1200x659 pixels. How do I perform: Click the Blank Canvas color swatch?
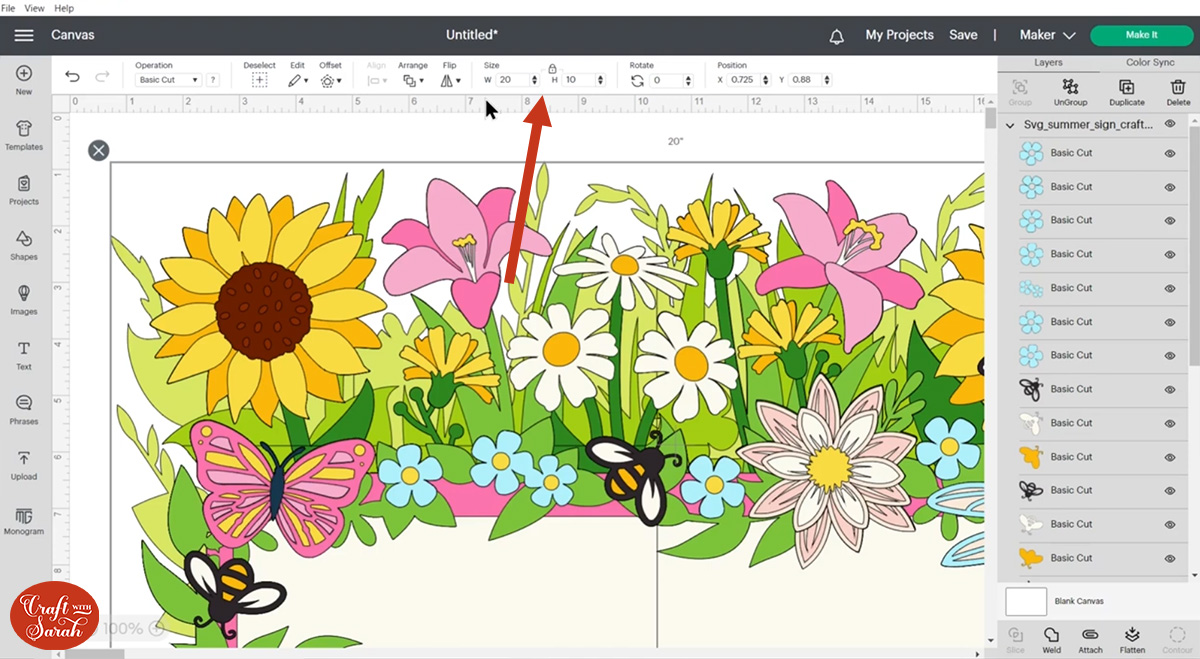tap(1026, 601)
